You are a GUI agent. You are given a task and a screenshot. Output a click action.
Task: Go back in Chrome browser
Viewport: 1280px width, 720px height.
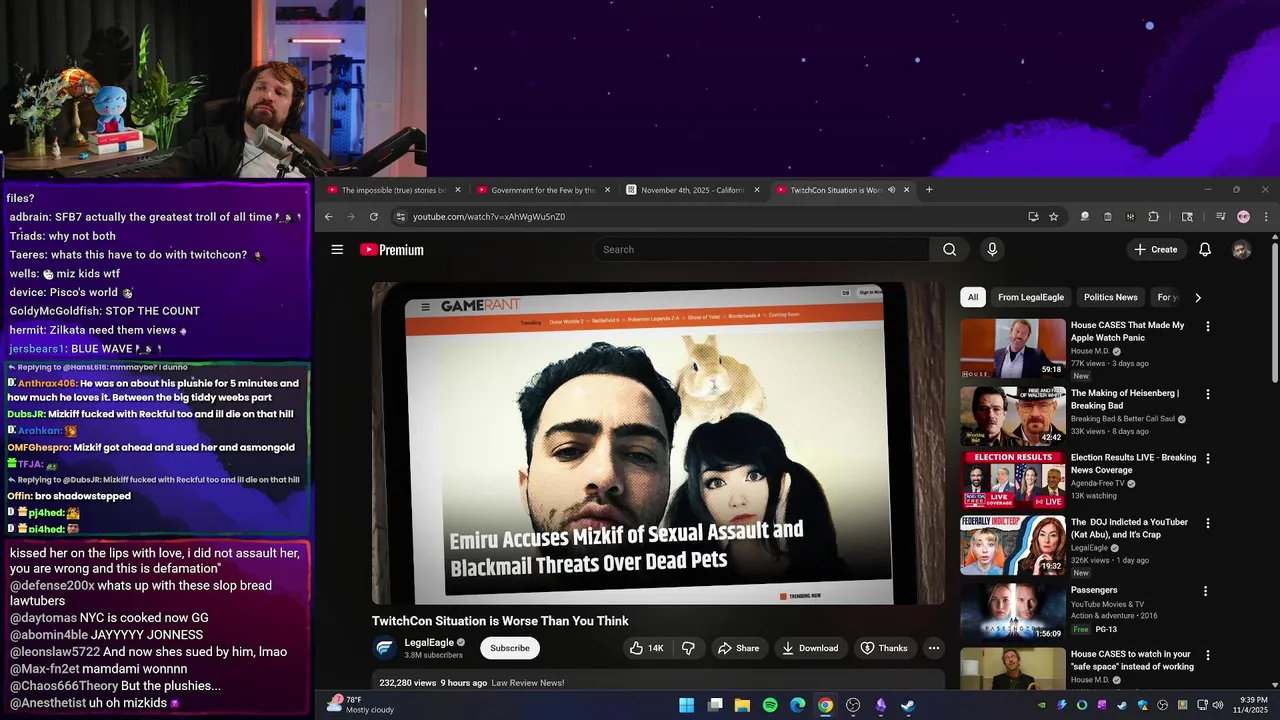(328, 217)
